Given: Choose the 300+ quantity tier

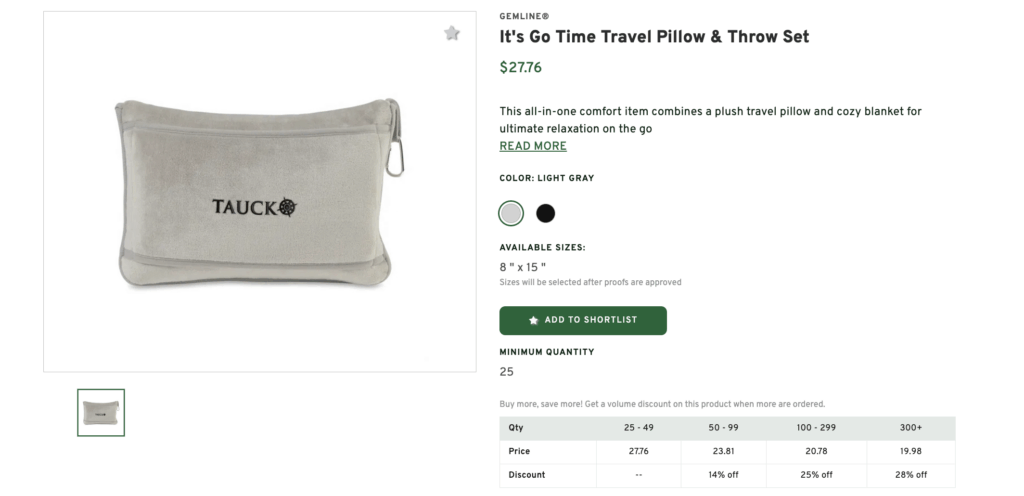Looking at the screenshot, I should pos(911,428).
